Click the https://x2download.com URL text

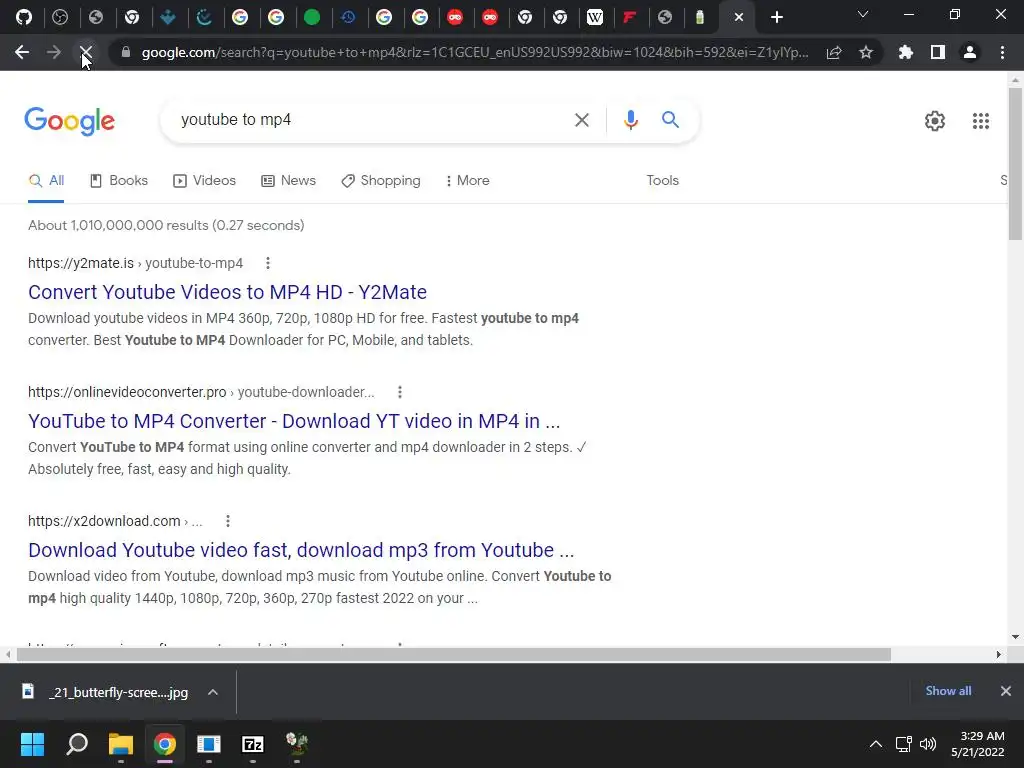[x=104, y=521]
